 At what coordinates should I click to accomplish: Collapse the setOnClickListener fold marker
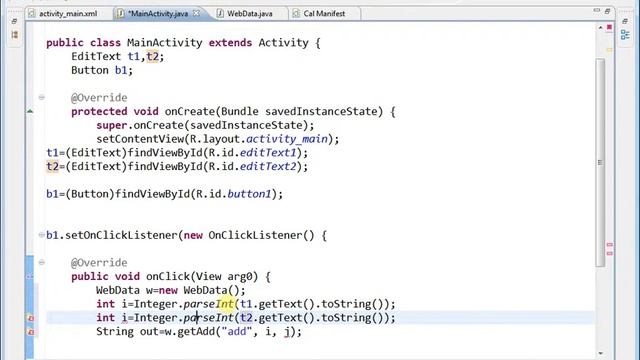pyautogui.click(x=42, y=235)
